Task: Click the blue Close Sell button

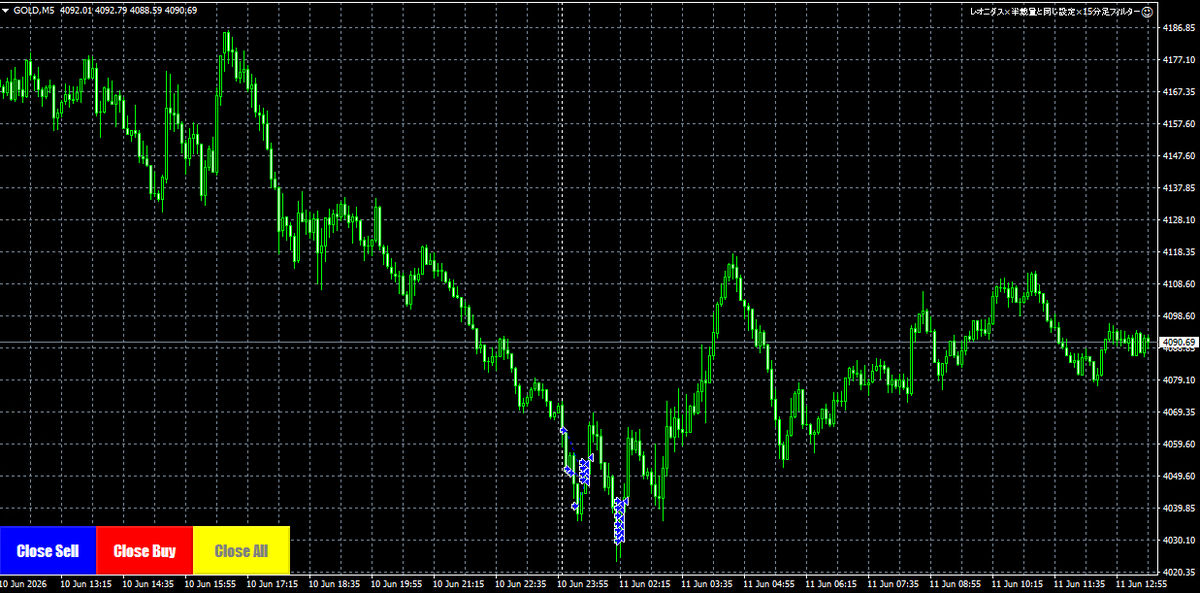Action: pyautogui.click(x=48, y=550)
